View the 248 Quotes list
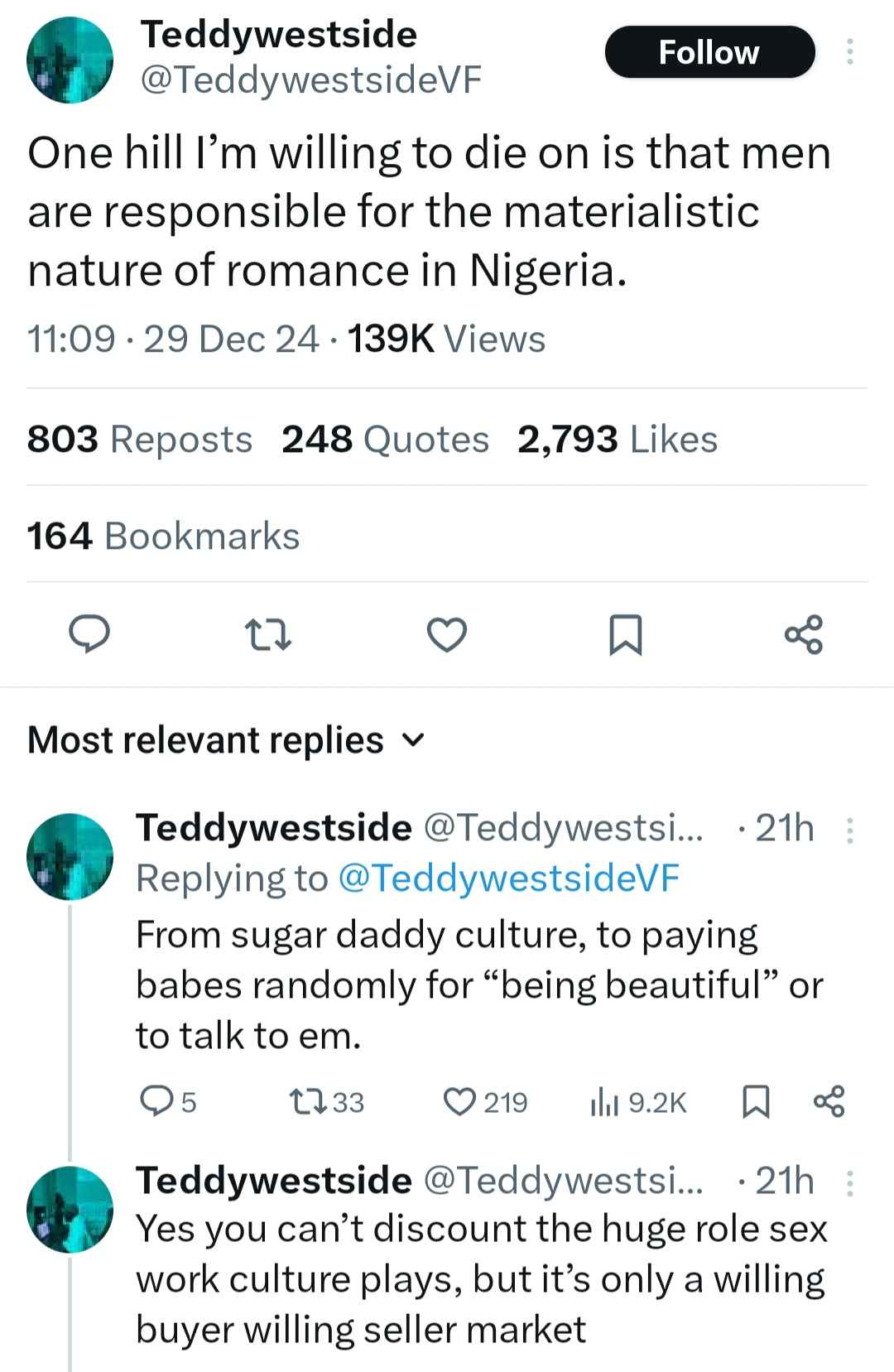Viewport: 894px width, 1372px height. (x=385, y=439)
